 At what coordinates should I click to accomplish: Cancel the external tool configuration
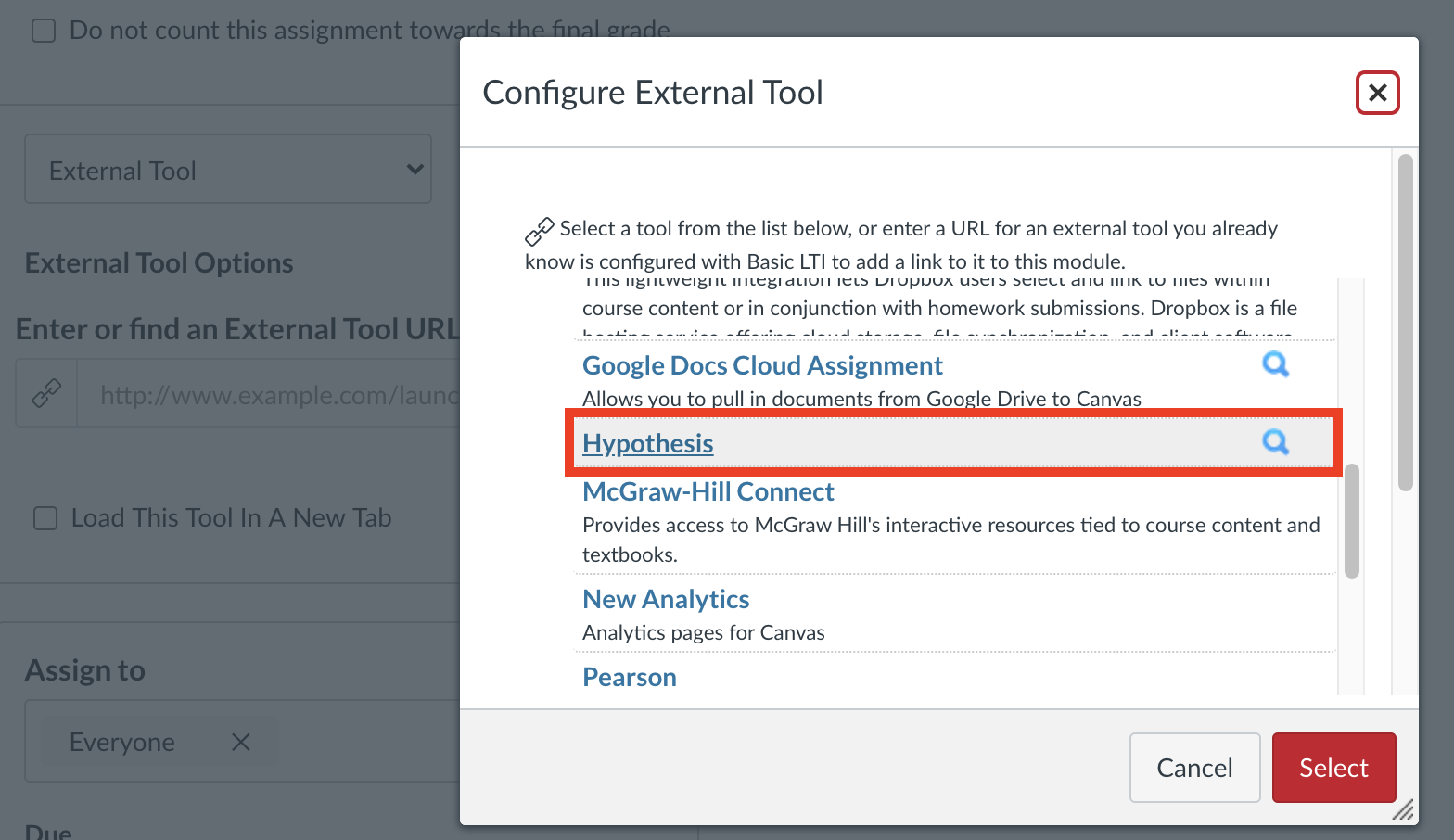point(1194,768)
